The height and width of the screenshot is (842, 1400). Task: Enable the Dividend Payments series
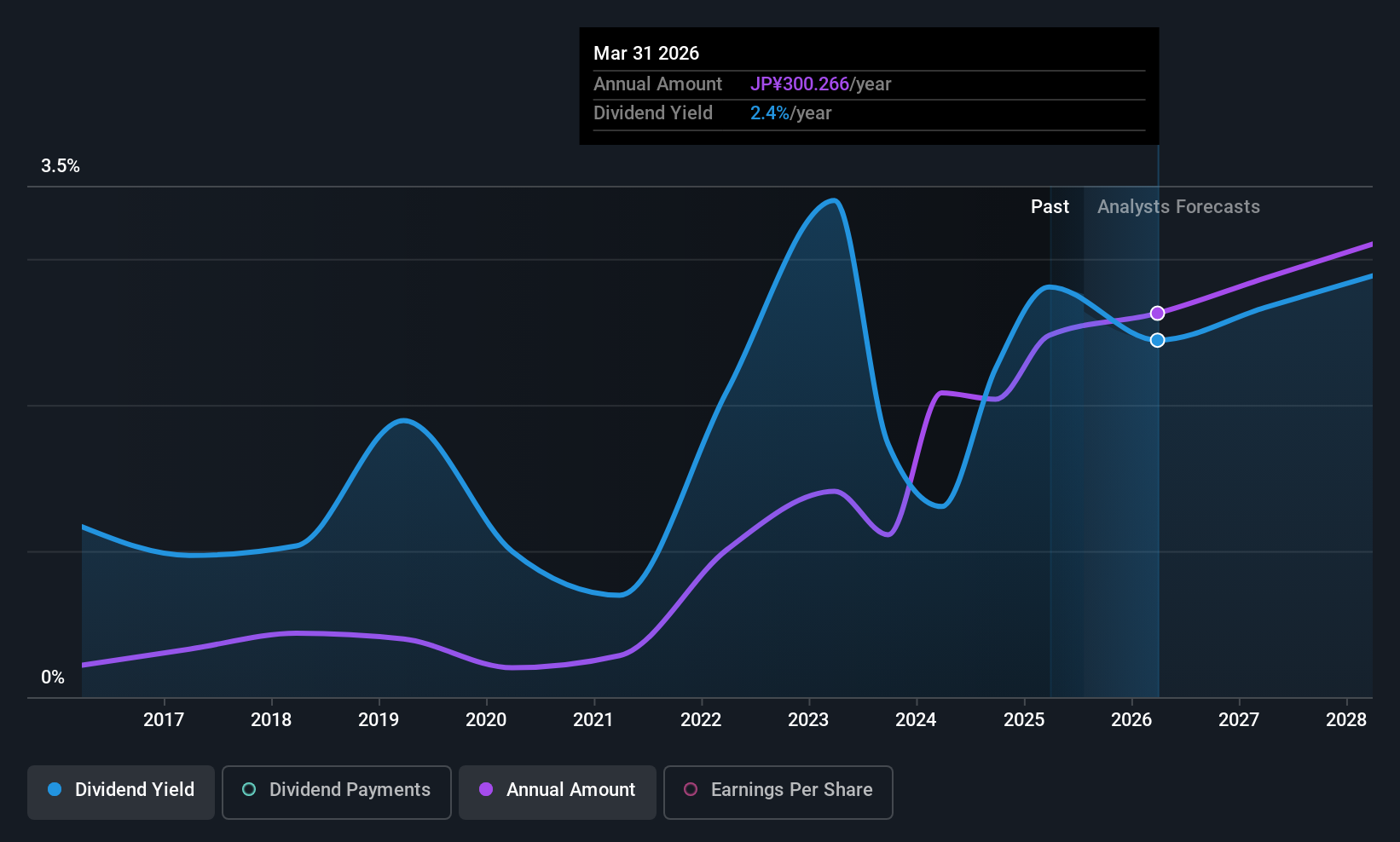coord(337,793)
